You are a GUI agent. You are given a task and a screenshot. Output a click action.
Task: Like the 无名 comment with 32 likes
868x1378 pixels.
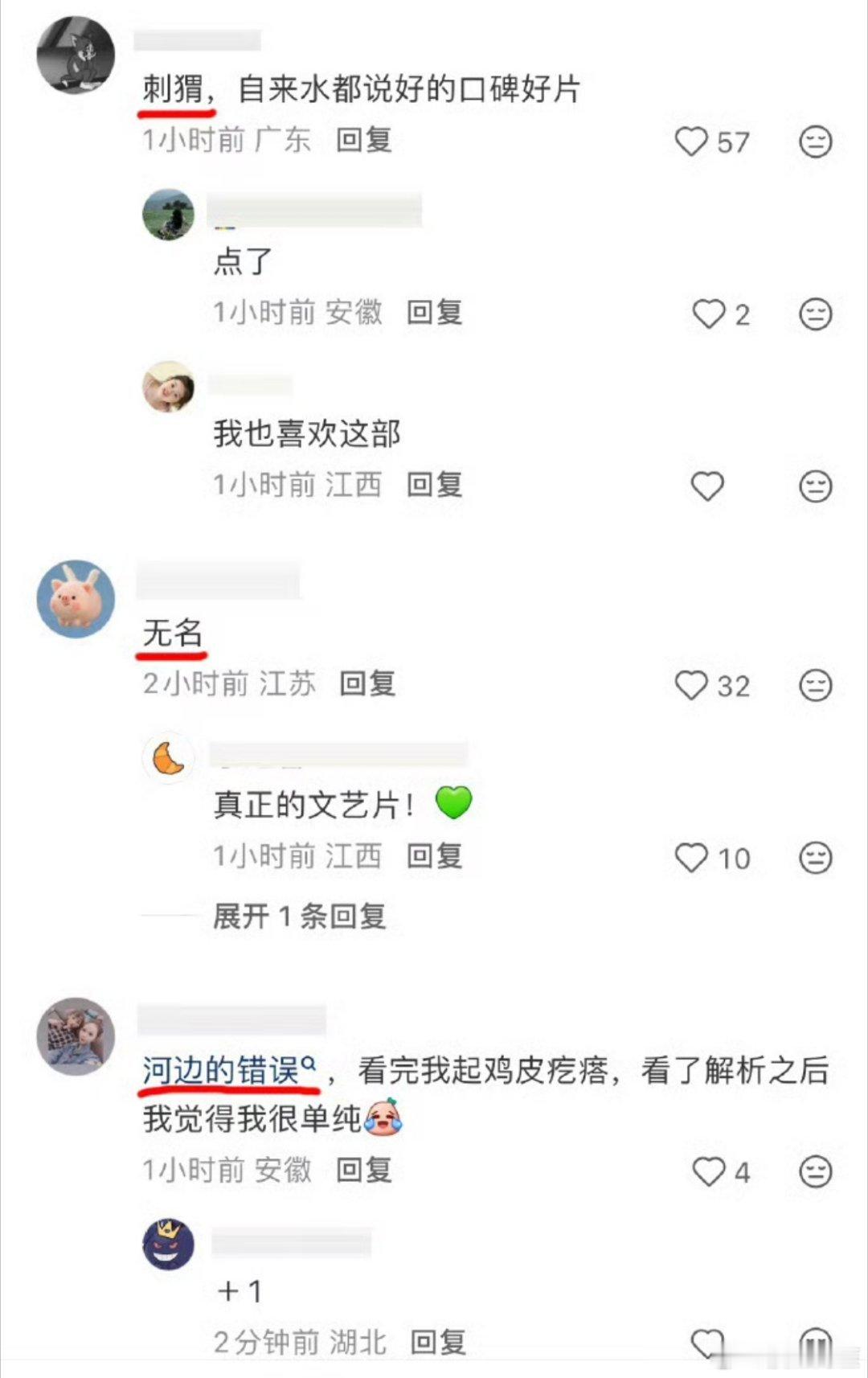(691, 686)
